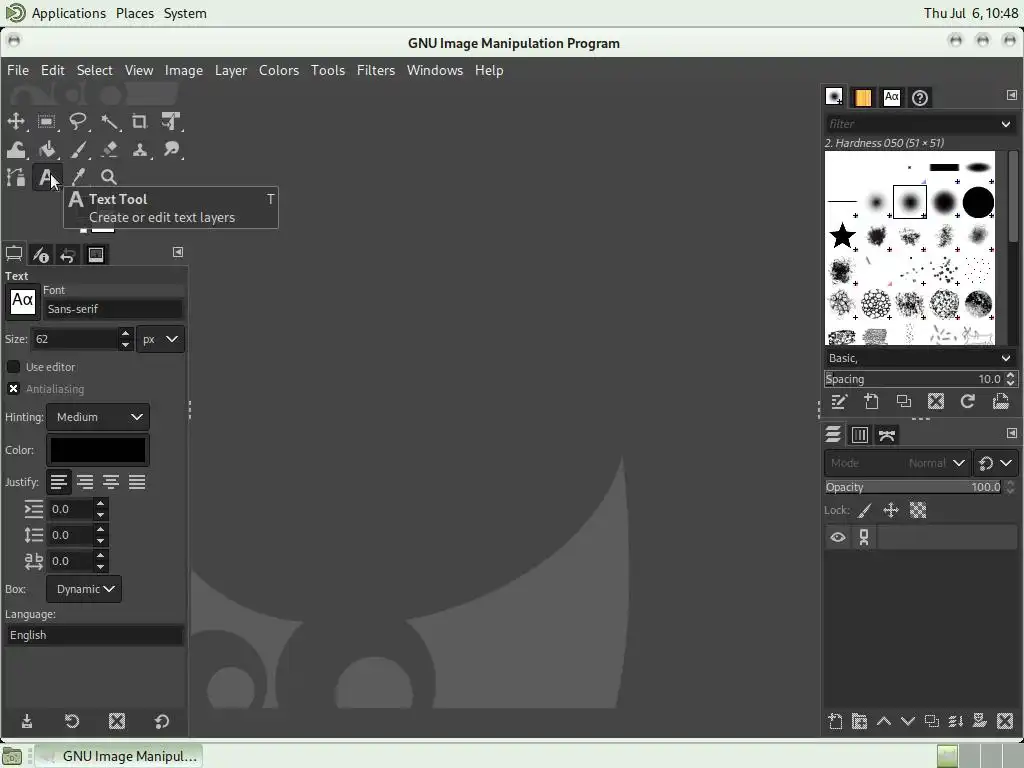Switch to the Patterns tab
This screenshot has width=1024, height=768.
[863, 97]
